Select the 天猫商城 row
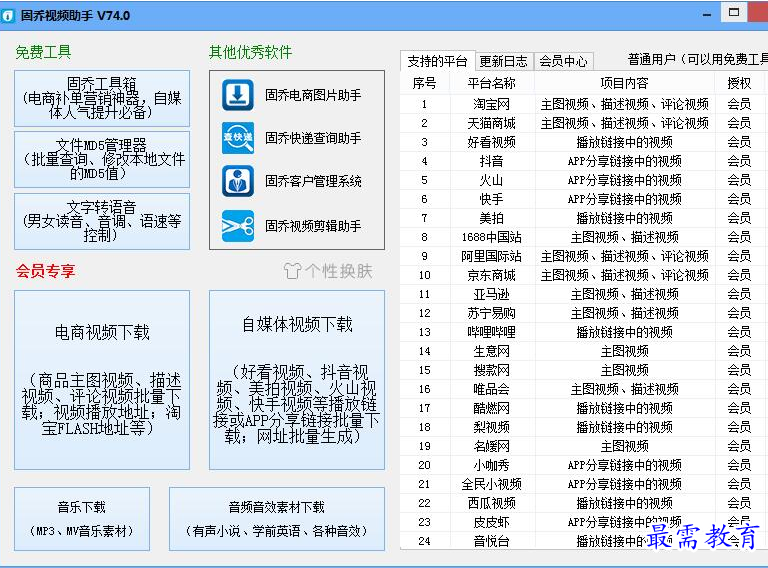768x568 pixels. pyautogui.click(x=583, y=123)
